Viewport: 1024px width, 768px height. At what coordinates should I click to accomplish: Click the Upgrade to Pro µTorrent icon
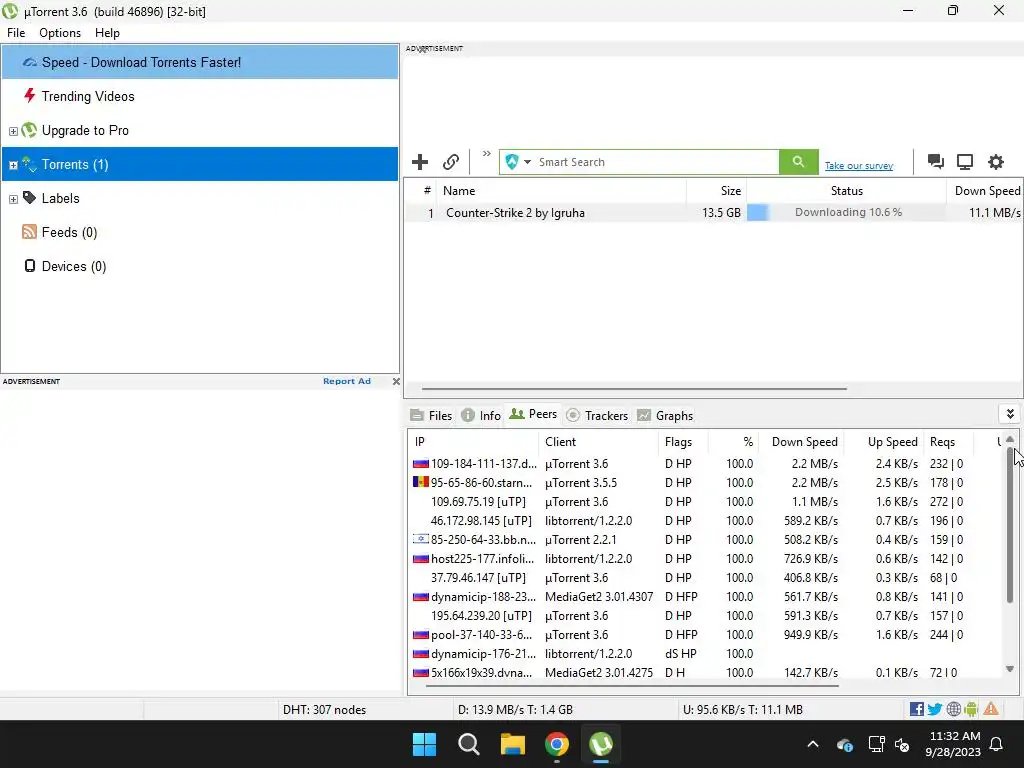pyautogui.click(x=29, y=130)
